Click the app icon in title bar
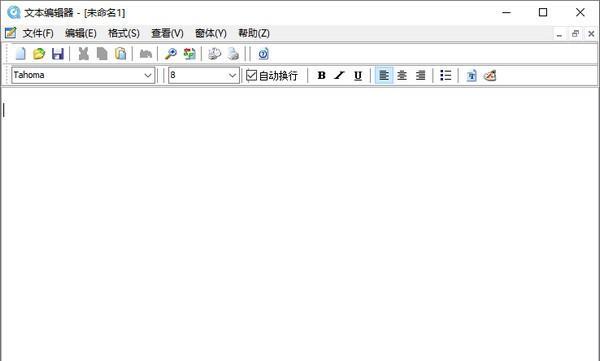 [x=13, y=12]
